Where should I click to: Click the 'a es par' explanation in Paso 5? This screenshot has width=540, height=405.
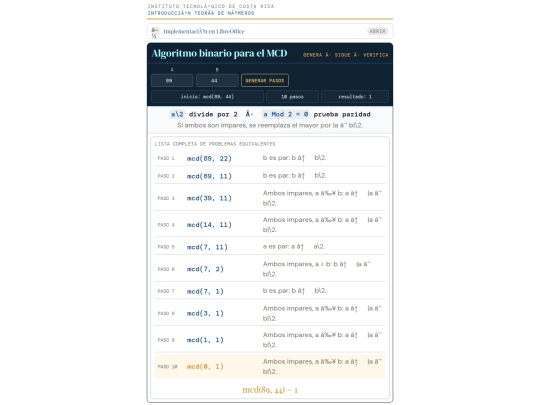click(294, 247)
